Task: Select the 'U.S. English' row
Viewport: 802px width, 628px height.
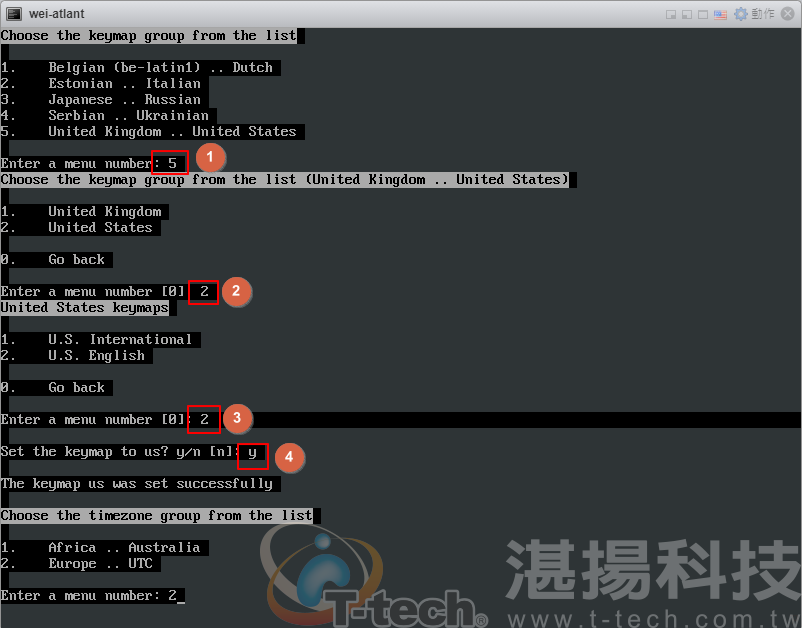Action: tap(76, 355)
